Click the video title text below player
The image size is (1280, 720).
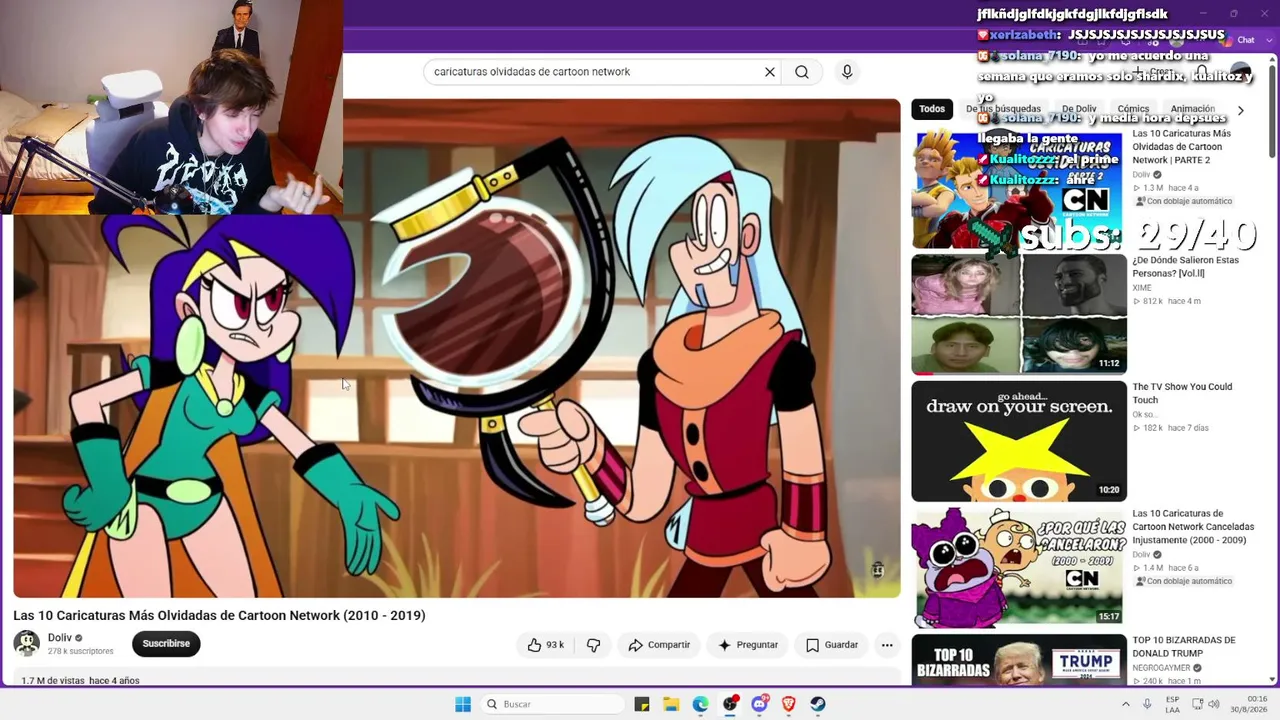click(219, 615)
